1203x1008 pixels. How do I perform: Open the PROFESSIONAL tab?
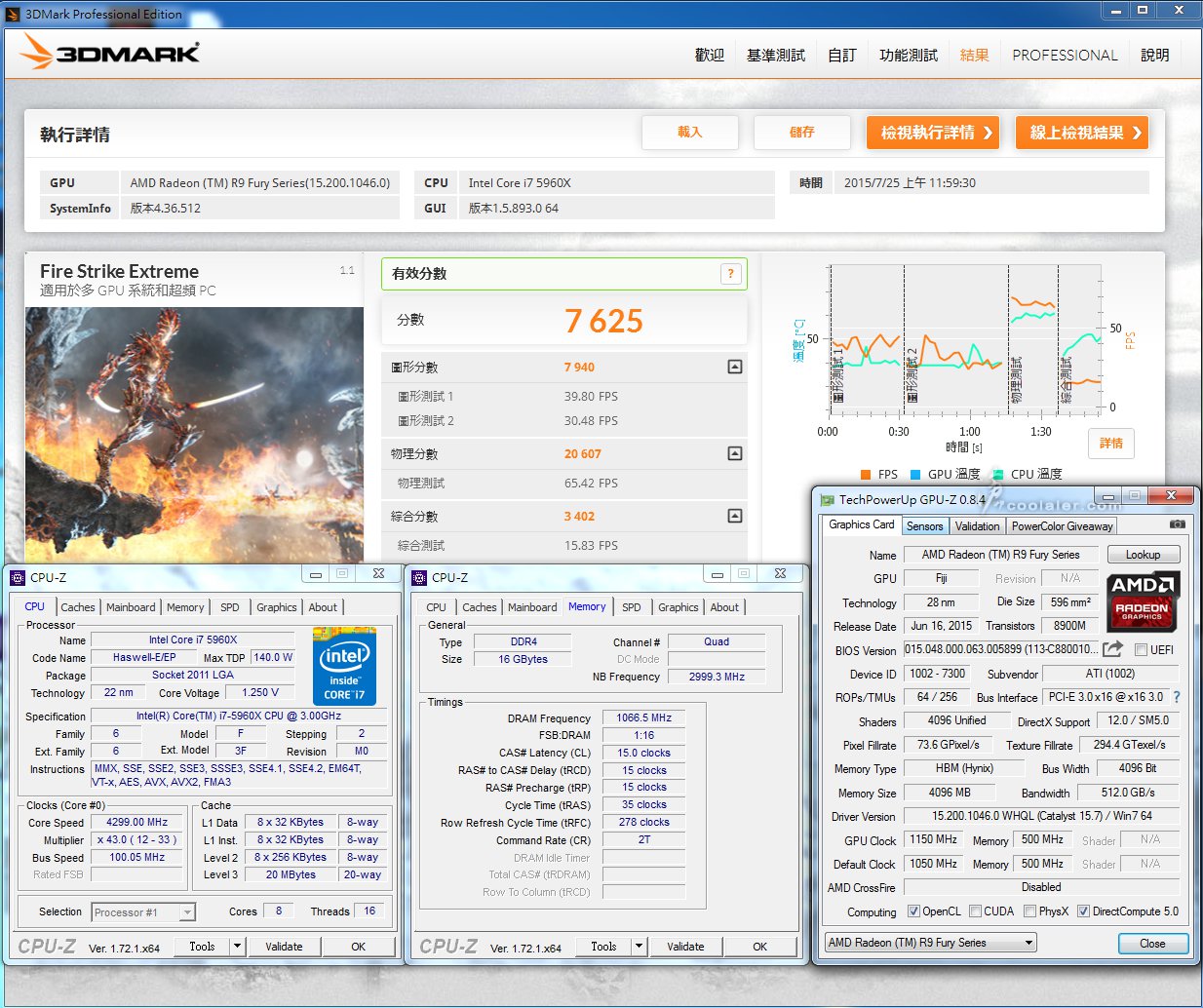[1065, 56]
